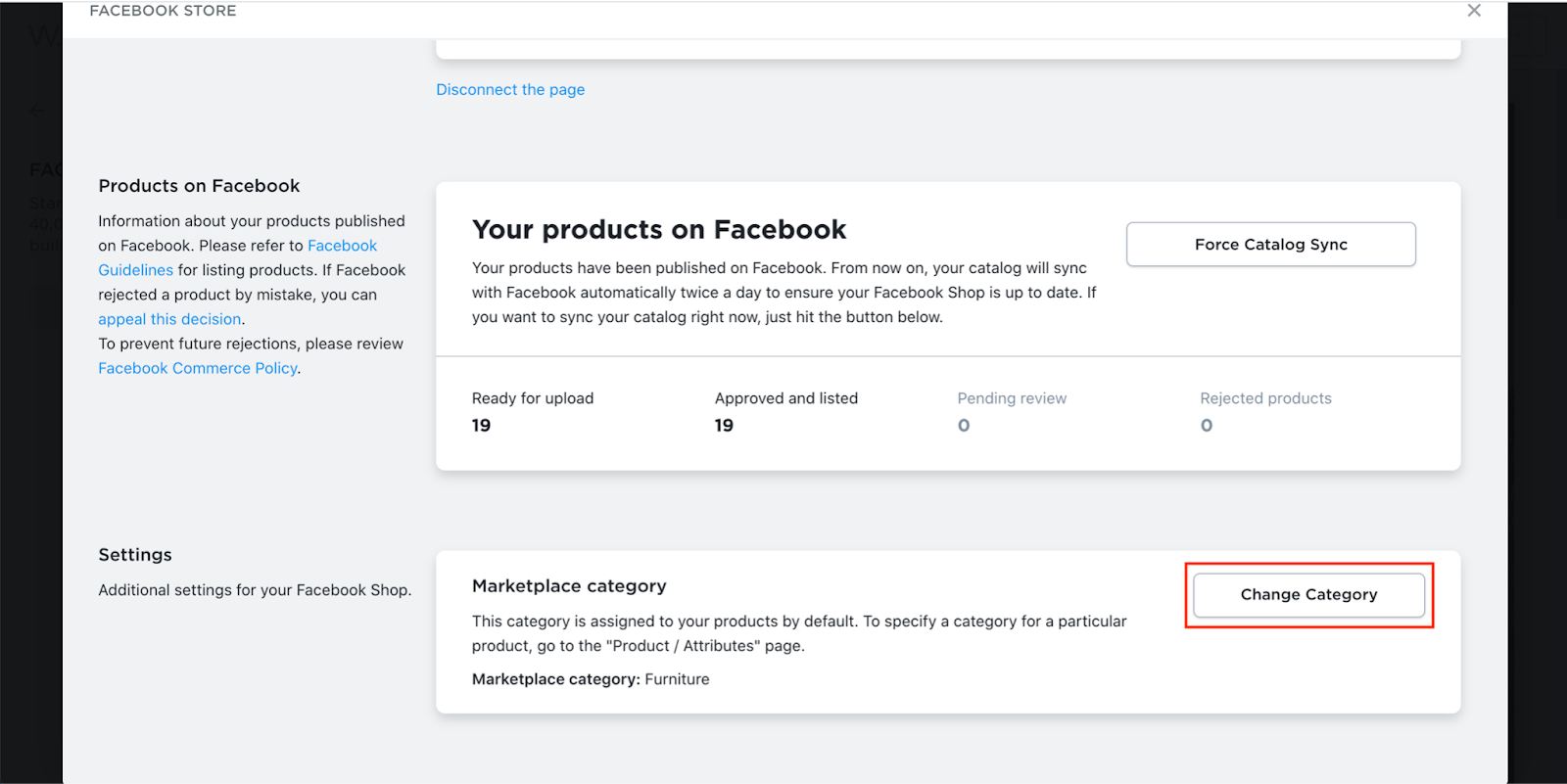Close the Facebook Store dialog
Image resolution: width=1567 pixels, height=784 pixels.
coord(1474,11)
